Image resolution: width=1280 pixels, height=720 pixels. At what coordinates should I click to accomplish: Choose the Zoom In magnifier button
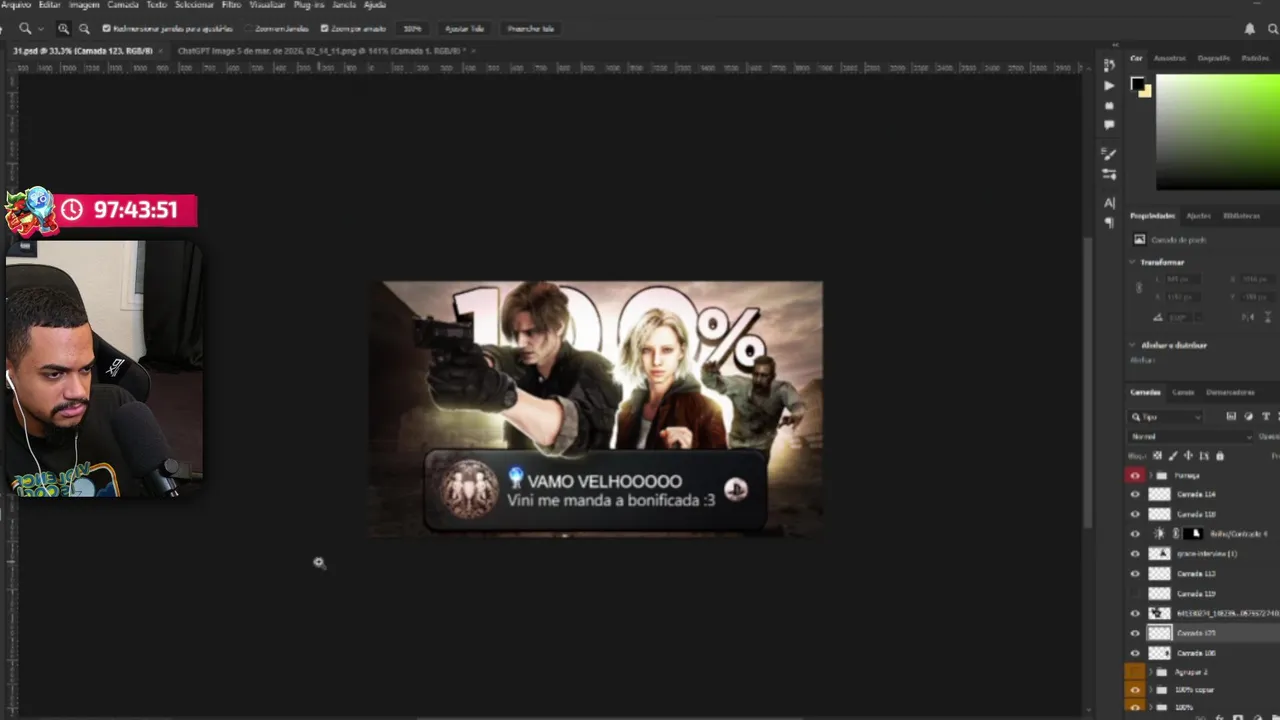[x=63, y=29]
